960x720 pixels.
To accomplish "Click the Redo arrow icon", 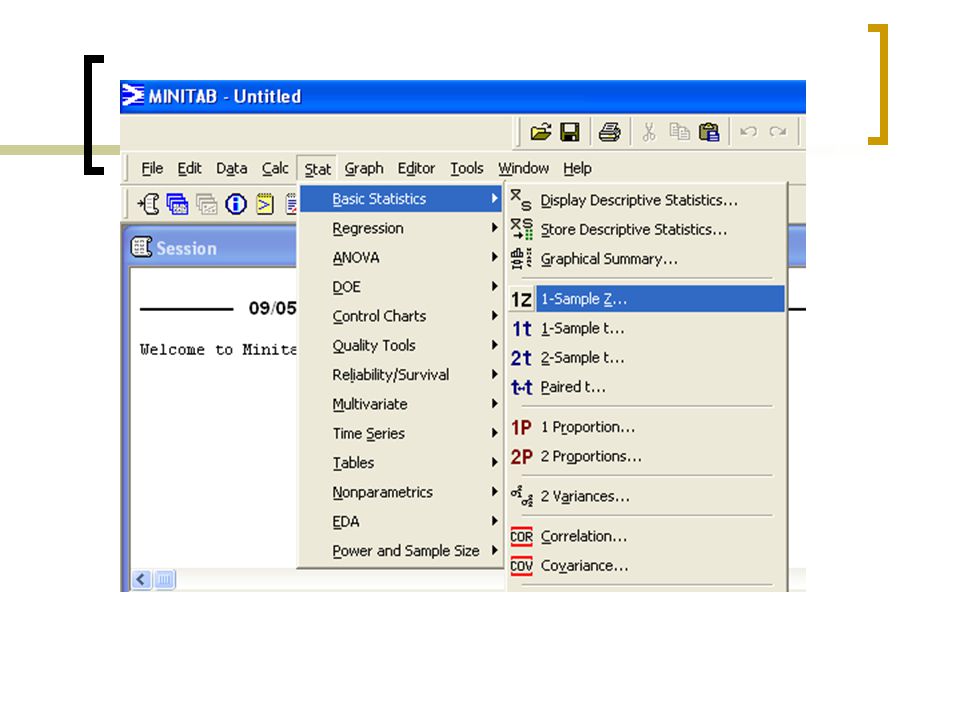I will (778, 132).
